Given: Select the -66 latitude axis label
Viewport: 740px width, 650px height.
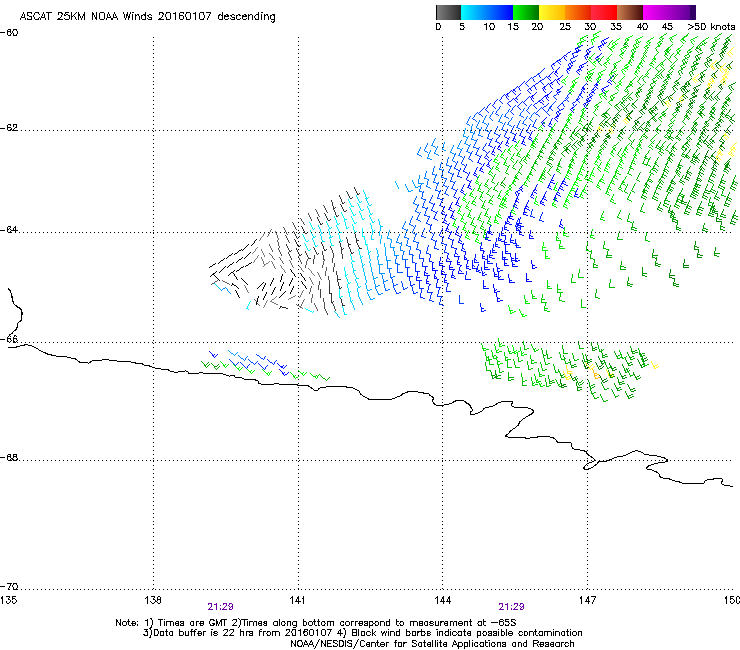Looking at the screenshot, I should (9, 339).
